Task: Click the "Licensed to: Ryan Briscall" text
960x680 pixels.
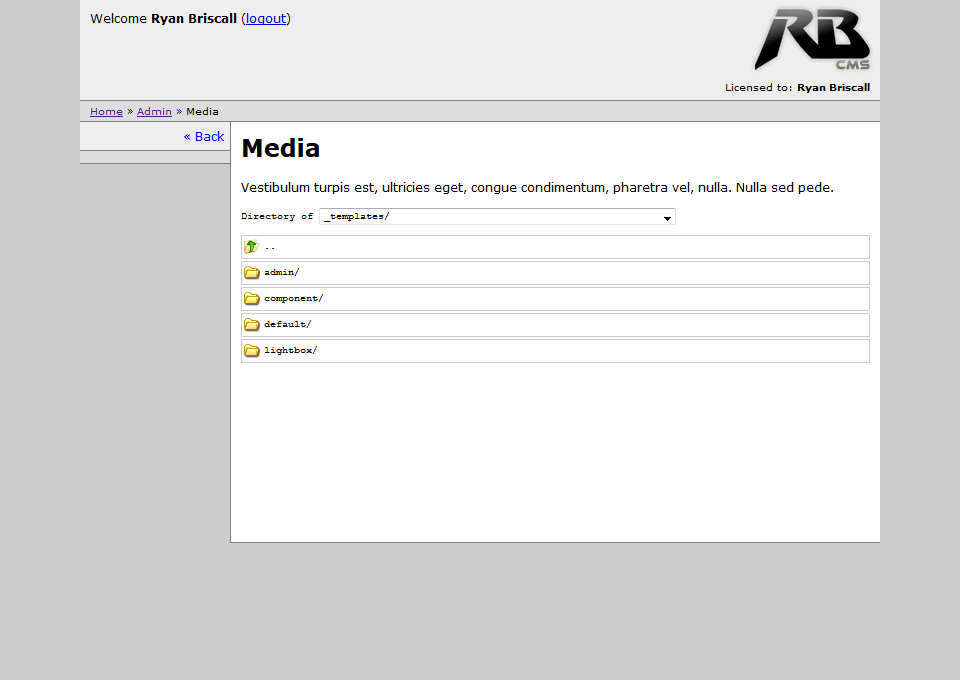Action: coord(797,88)
